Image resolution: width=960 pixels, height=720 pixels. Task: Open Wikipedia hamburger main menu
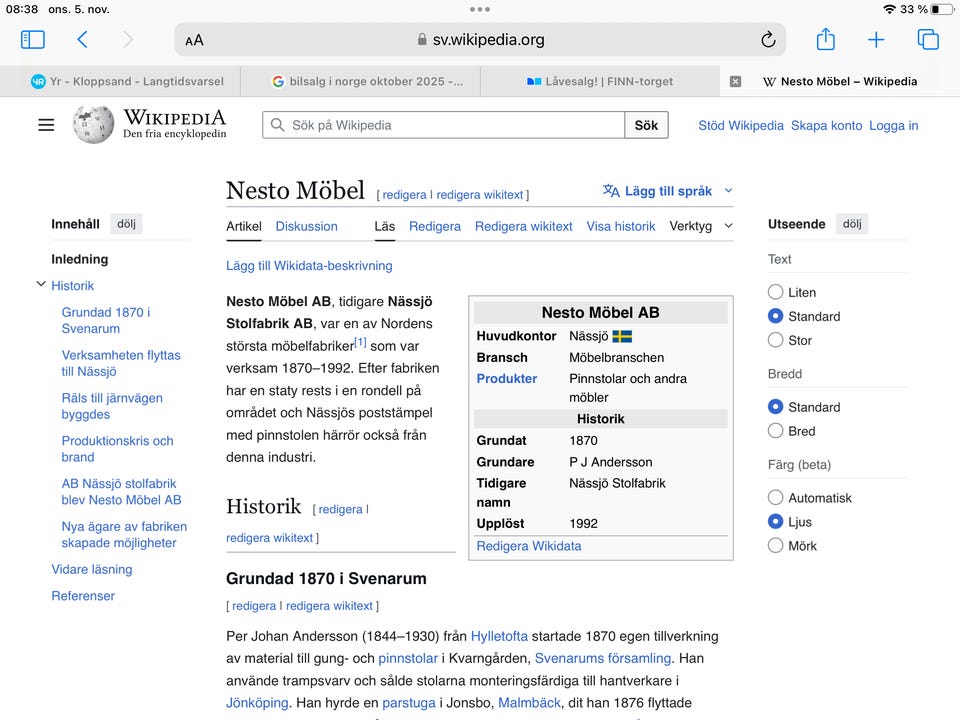point(46,125)
